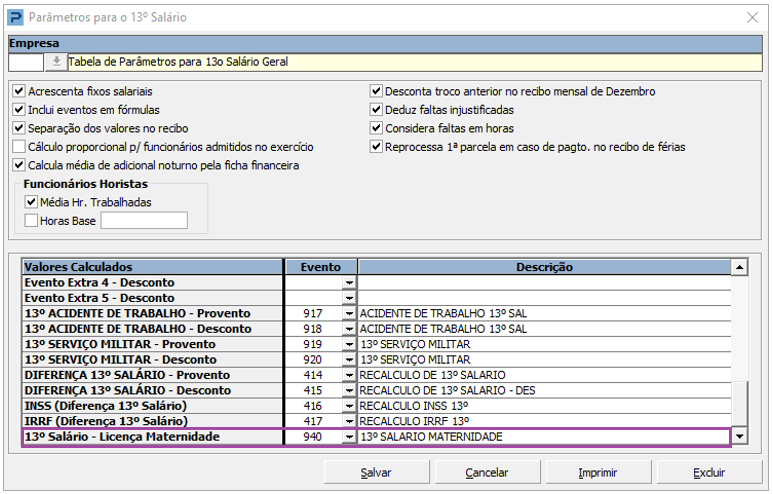Click description 13º SALARIO MATERNIDADE

(431, 437)
